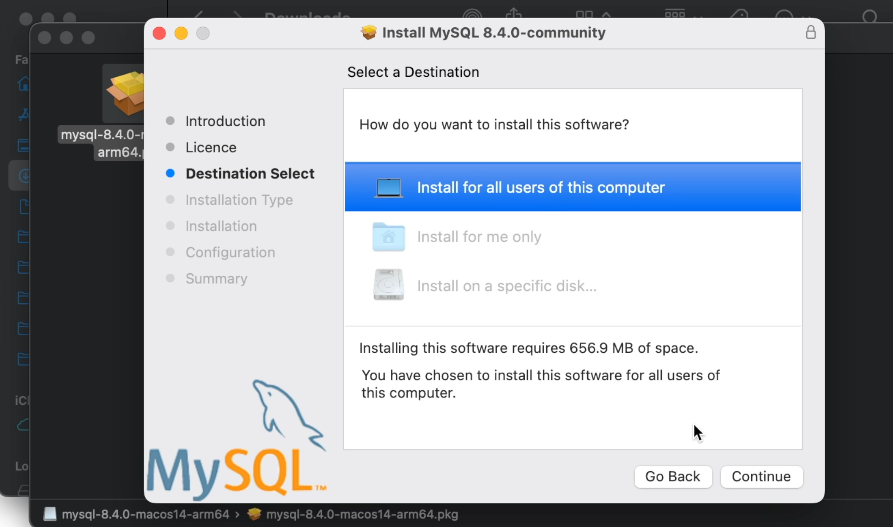Click the AirDrop icon in Finder toolbar
Viewport: 893px width, 527px height.
point(472,16)
